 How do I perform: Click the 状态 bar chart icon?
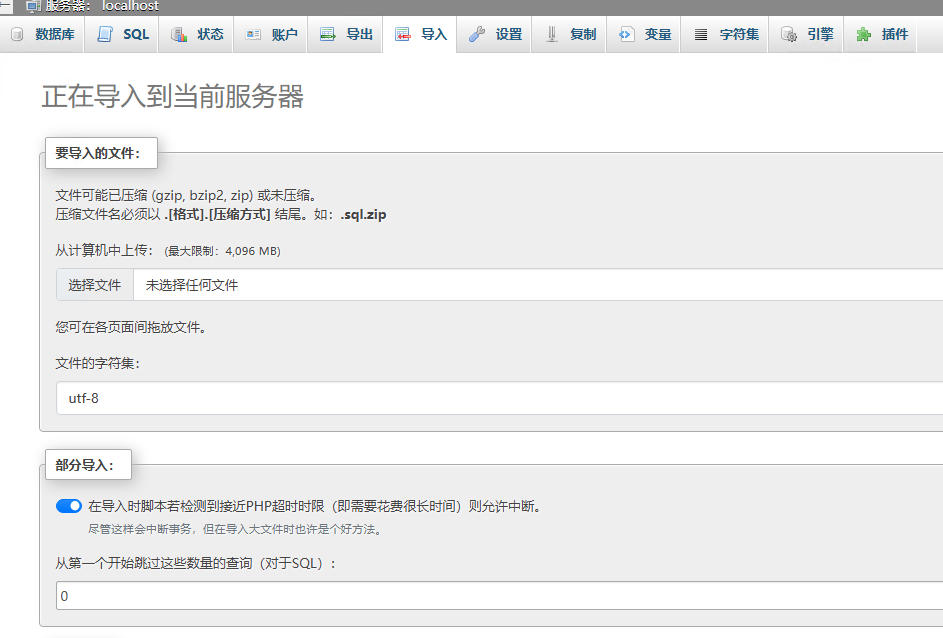pyautogui.click(x=179, y=35)
